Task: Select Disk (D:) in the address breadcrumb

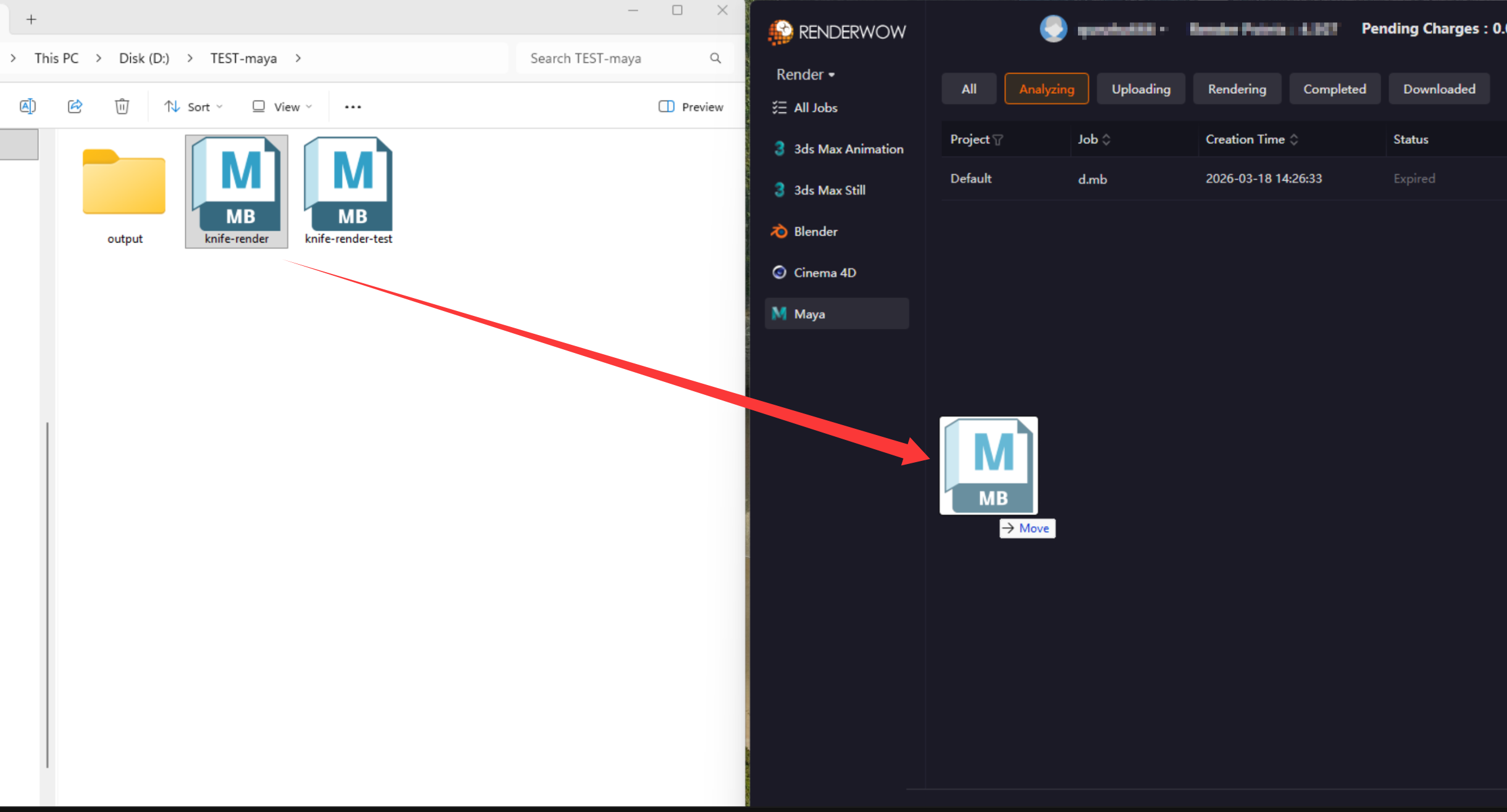Action: [x=144, y=58]
